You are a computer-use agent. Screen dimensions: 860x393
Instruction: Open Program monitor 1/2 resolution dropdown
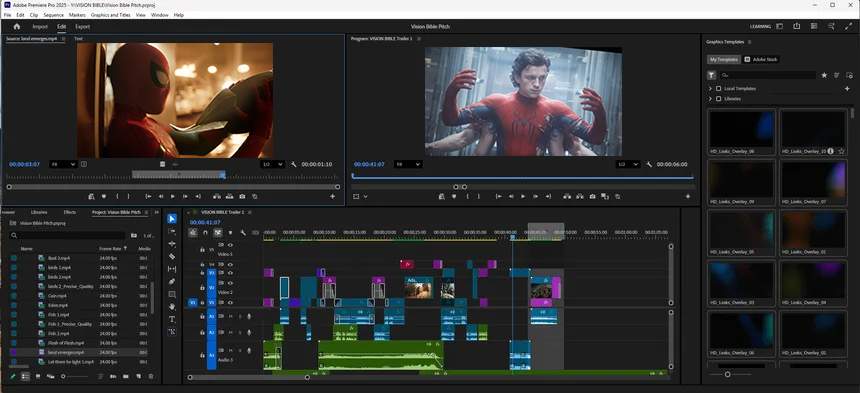pos(628,164)
